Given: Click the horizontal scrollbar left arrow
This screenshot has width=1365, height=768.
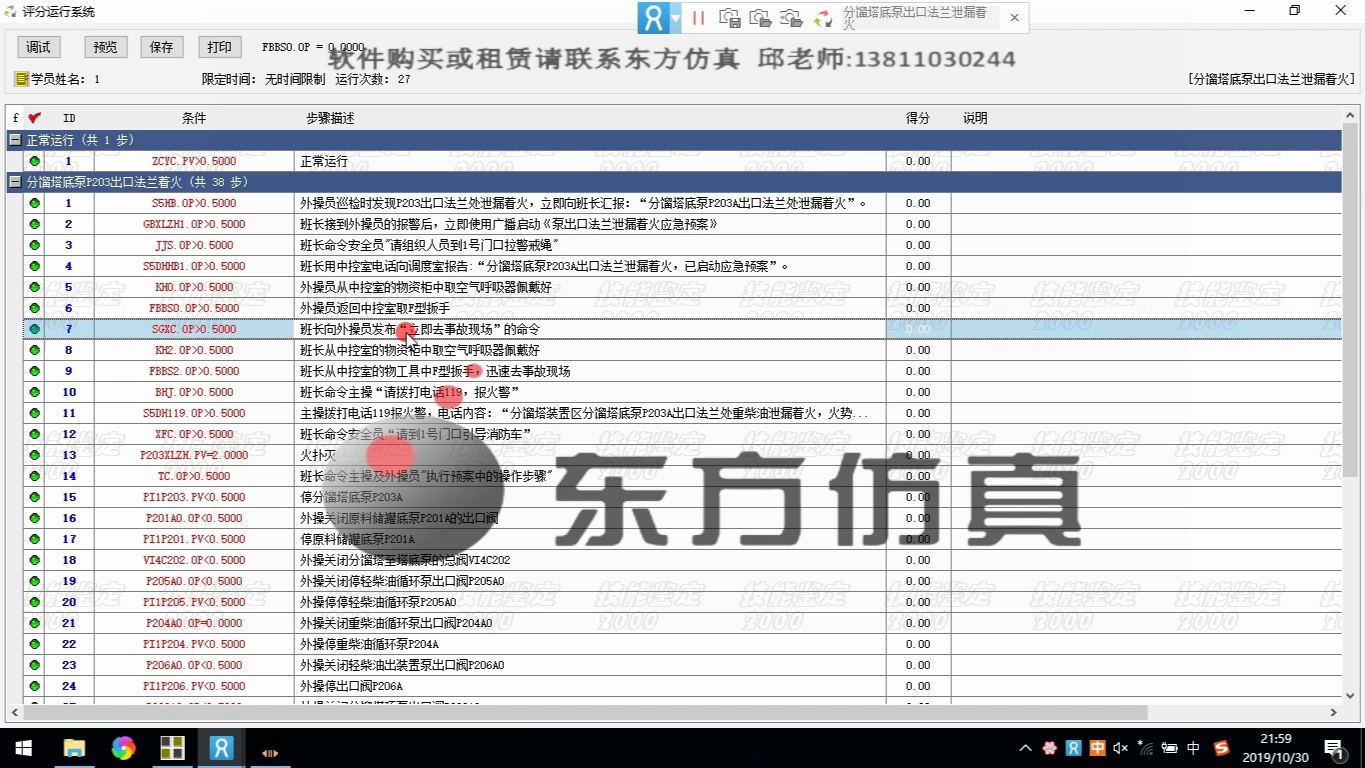Looking at the screenshot, I should 14,712.
